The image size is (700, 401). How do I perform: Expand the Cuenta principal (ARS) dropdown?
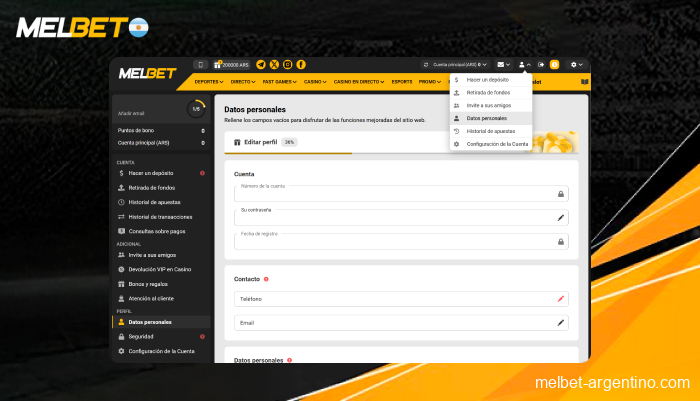(x=460, y=65)
